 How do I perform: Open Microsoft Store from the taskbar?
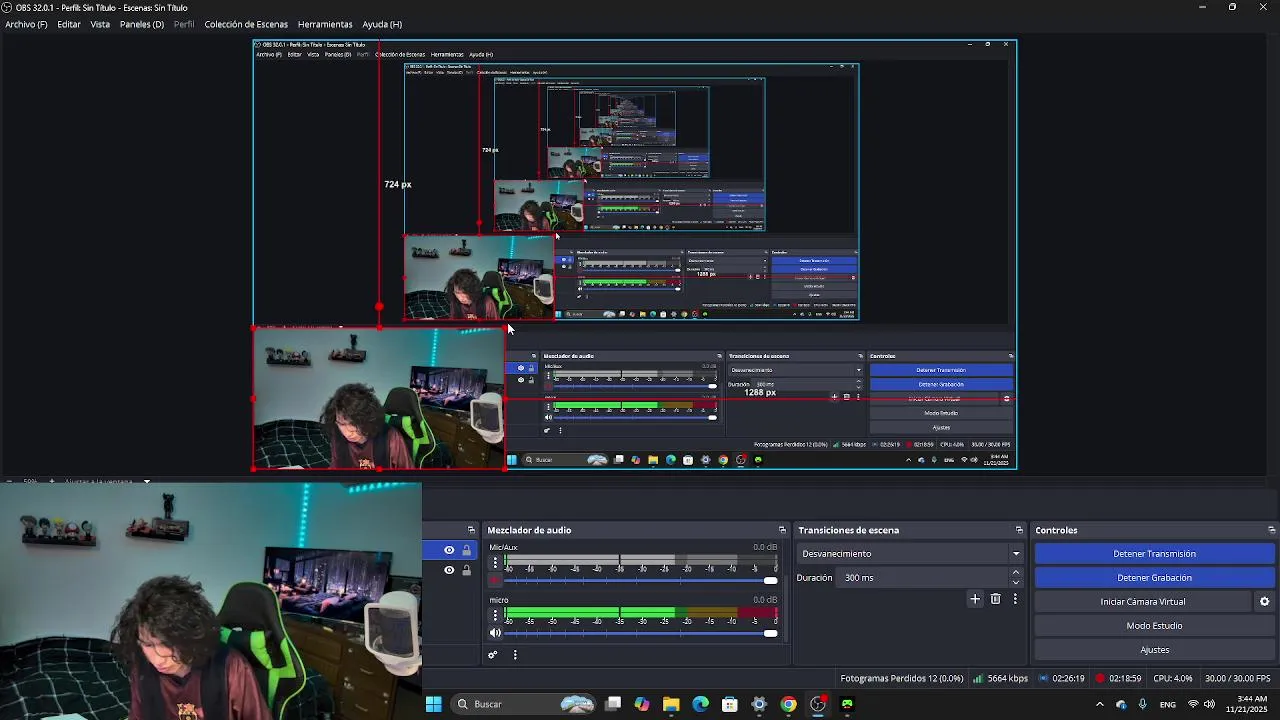point(730,704)
